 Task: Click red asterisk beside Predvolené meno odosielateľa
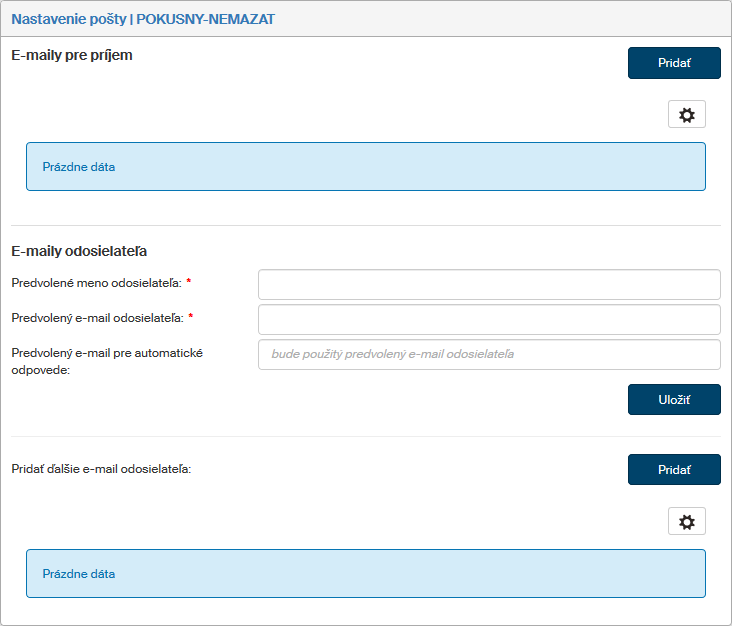[x=188, y=283]
